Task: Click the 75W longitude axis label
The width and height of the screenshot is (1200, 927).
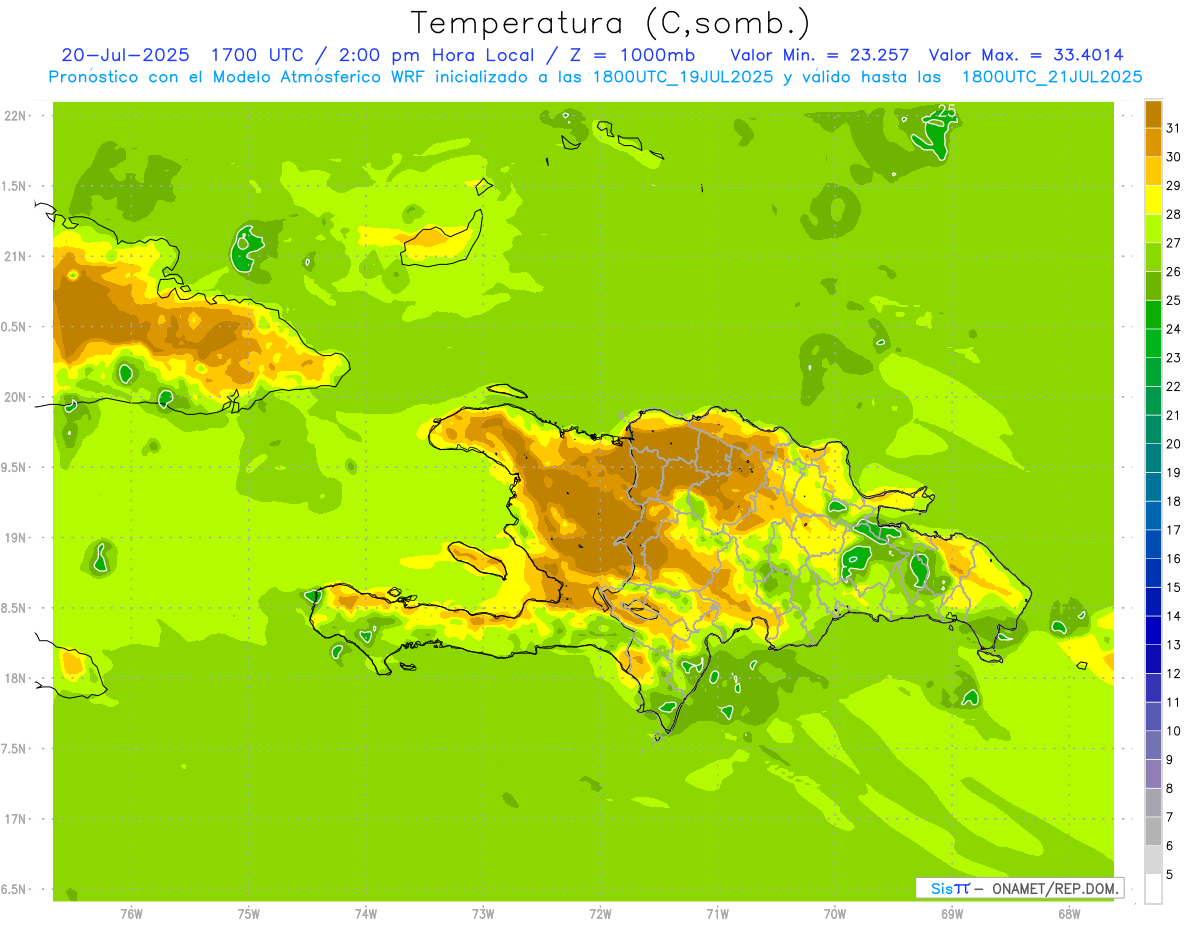Action: 249,914
